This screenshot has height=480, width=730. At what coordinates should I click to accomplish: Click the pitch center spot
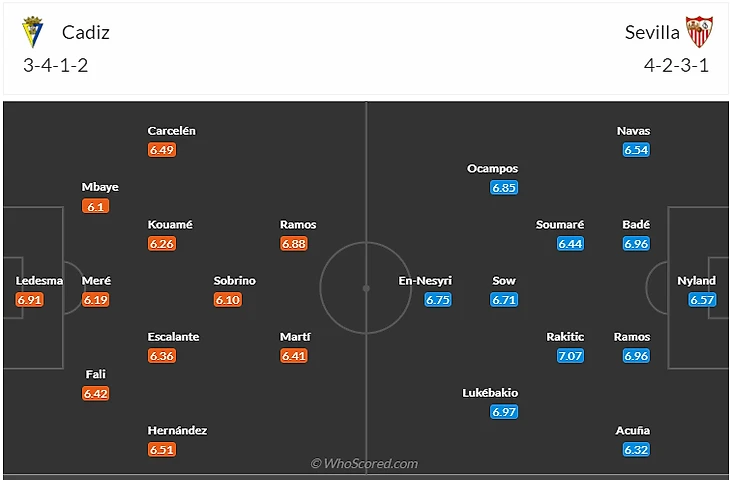coord(366,289)
